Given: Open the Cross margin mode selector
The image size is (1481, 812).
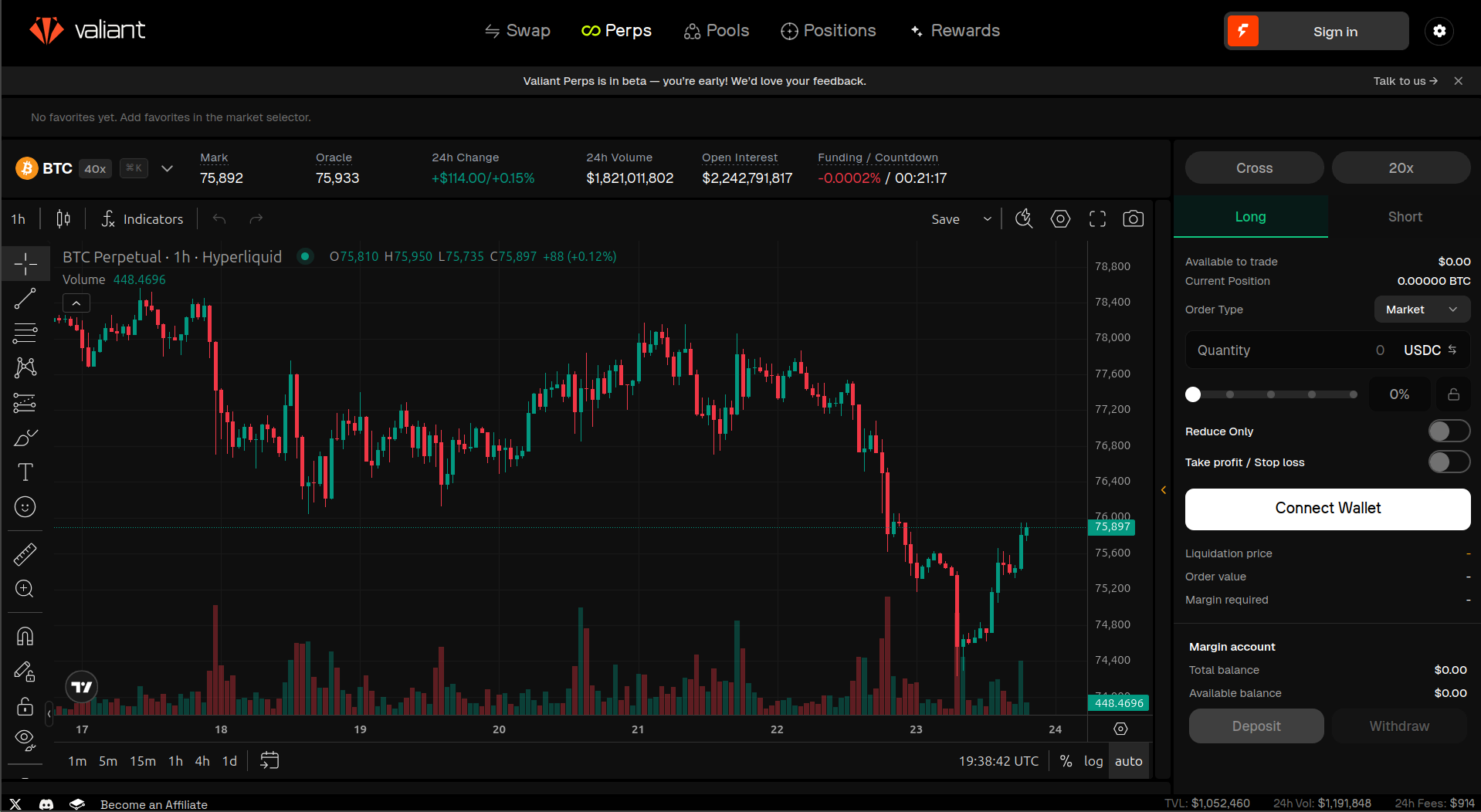Looking at the screenshot, I should point(1254,167).
